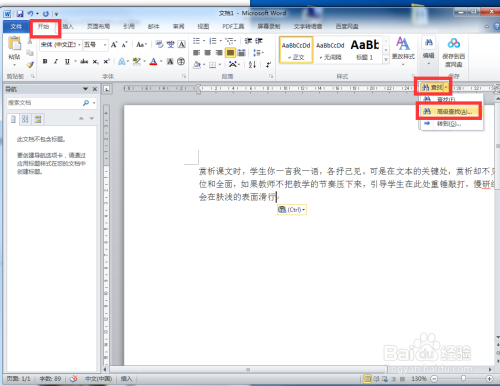Open the PDF工具 ribbon tab
Viewport: 500px width, 386px height.
(x=233, y=26)
